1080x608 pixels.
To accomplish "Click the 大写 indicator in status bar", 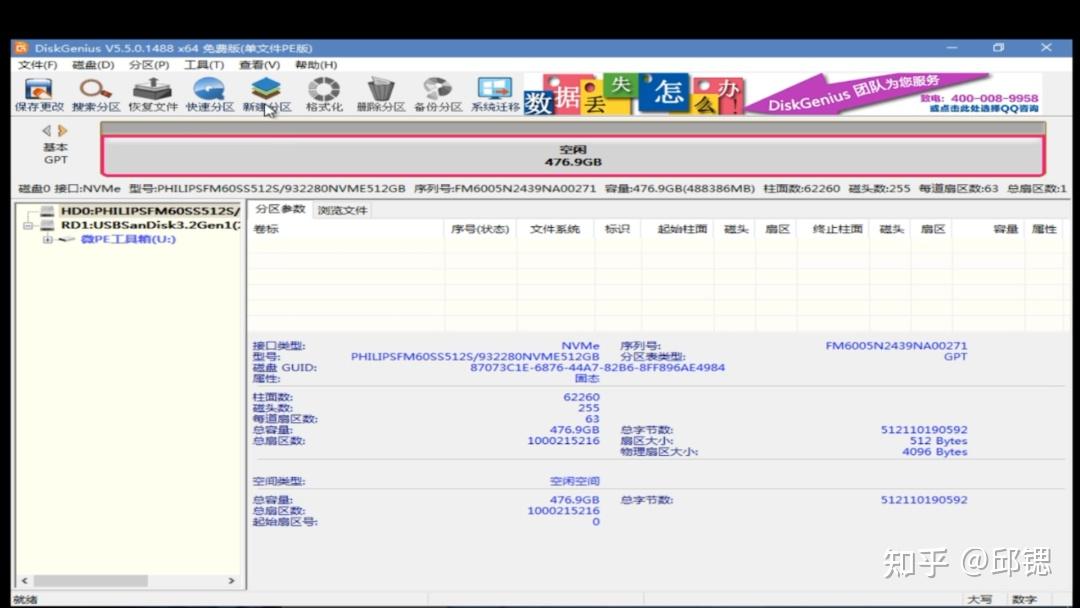I will [x=979, y=600].
